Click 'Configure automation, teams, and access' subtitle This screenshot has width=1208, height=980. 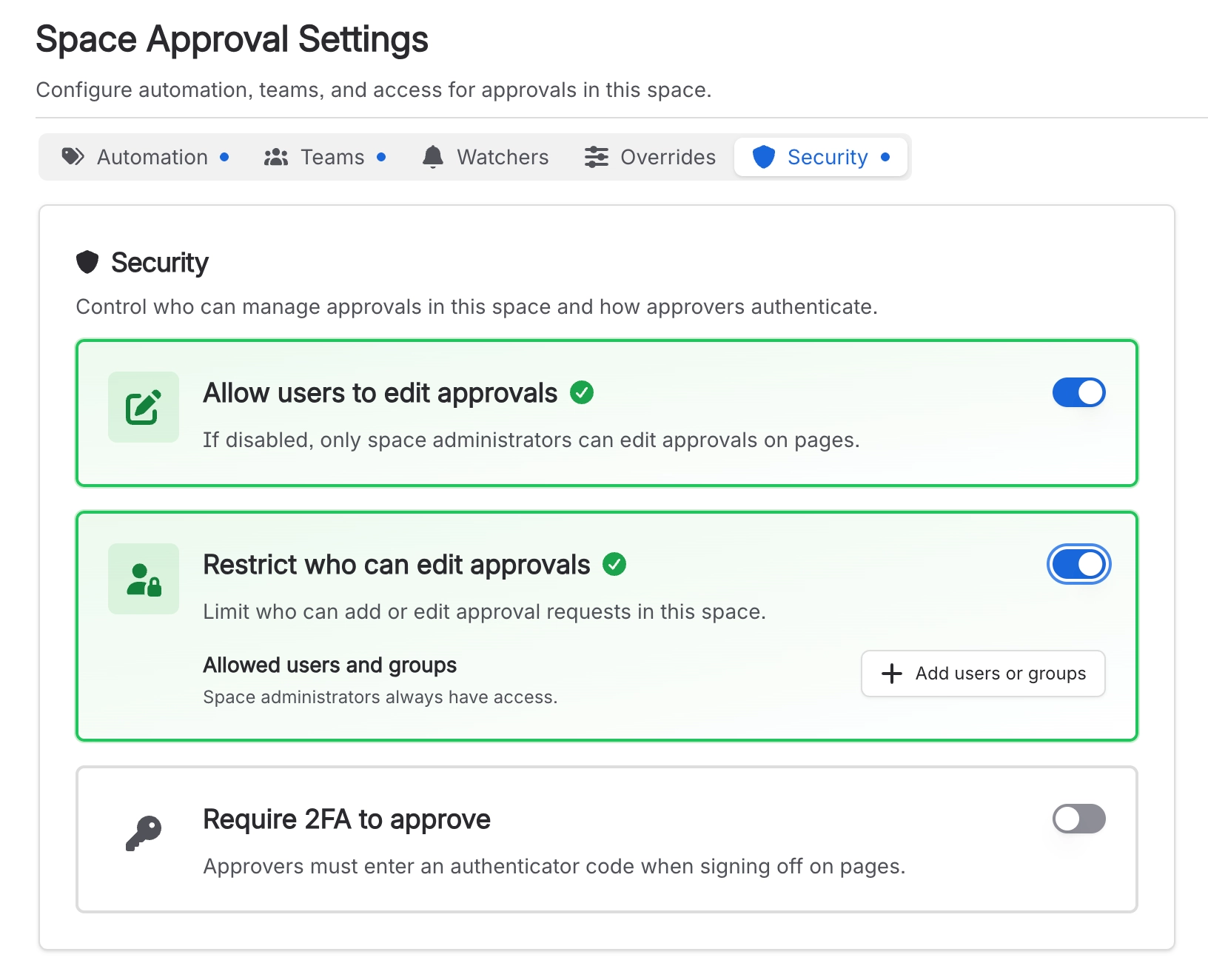pos(374,90)
